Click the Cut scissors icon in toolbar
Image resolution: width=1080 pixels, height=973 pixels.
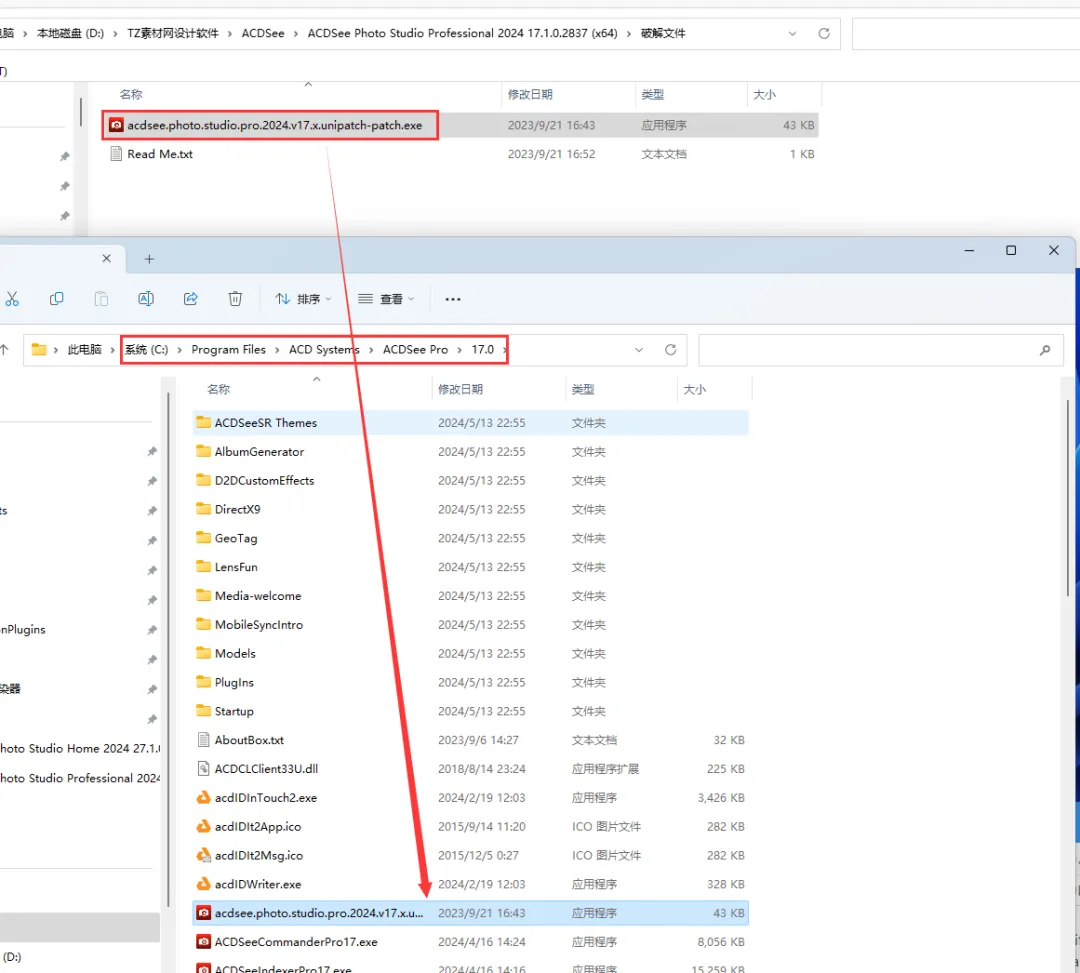pyautogui.click(x=12, y=299)
